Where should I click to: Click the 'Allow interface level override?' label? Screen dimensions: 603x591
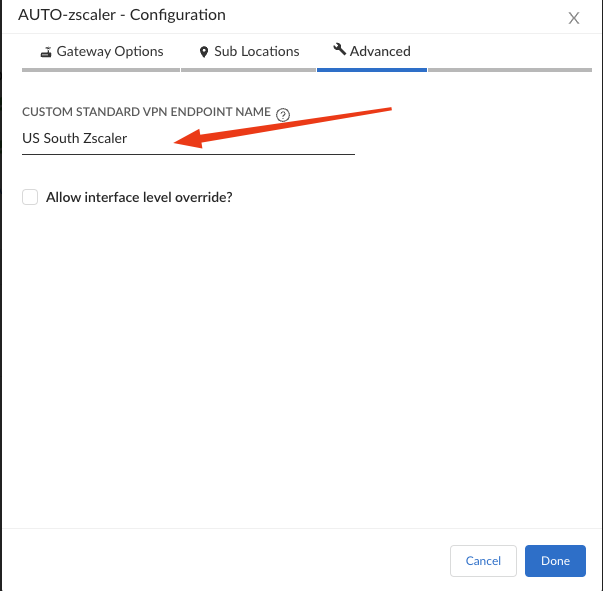click(139, 198)
